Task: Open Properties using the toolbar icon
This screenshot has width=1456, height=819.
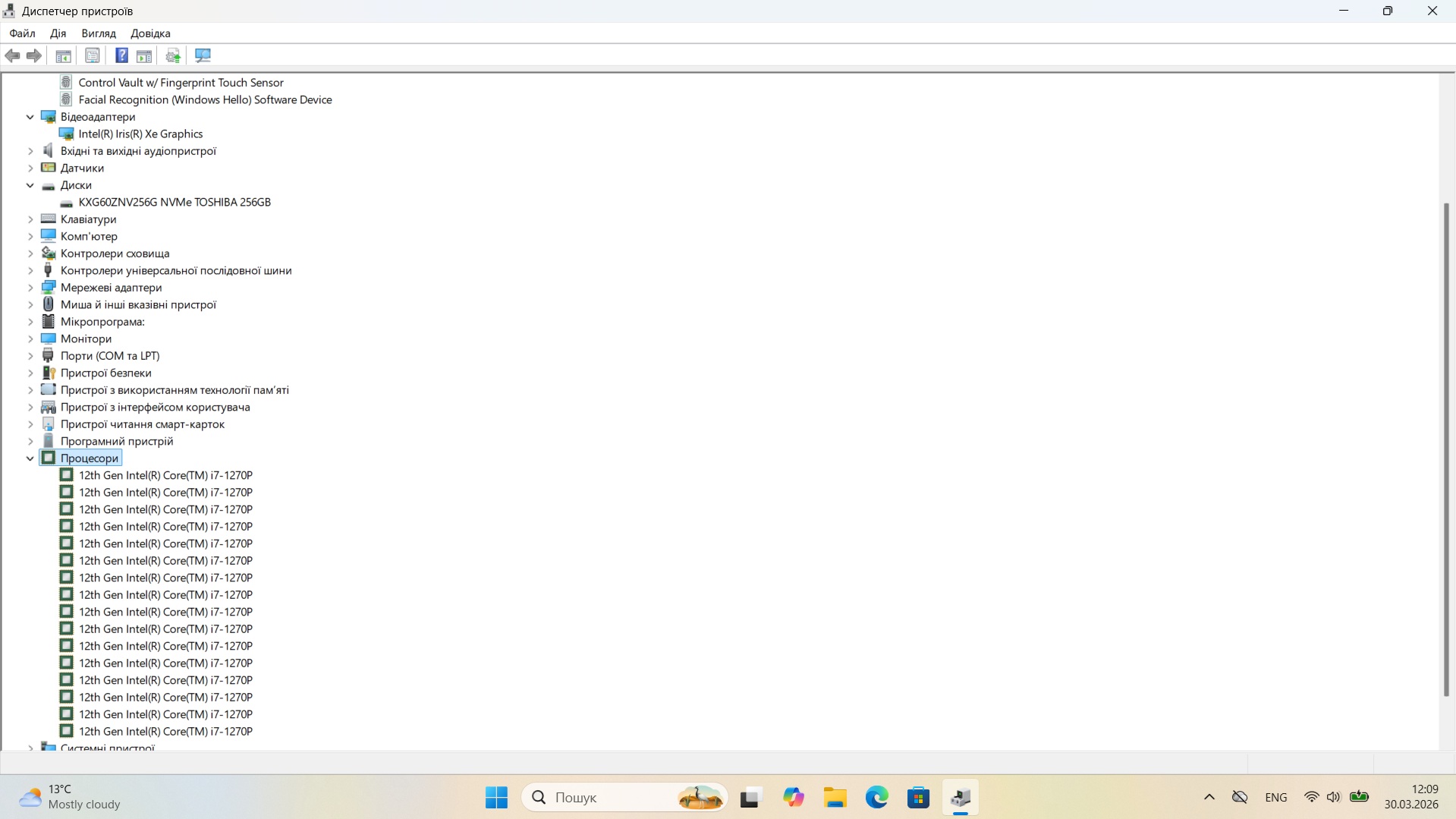Action: (93, 55)
